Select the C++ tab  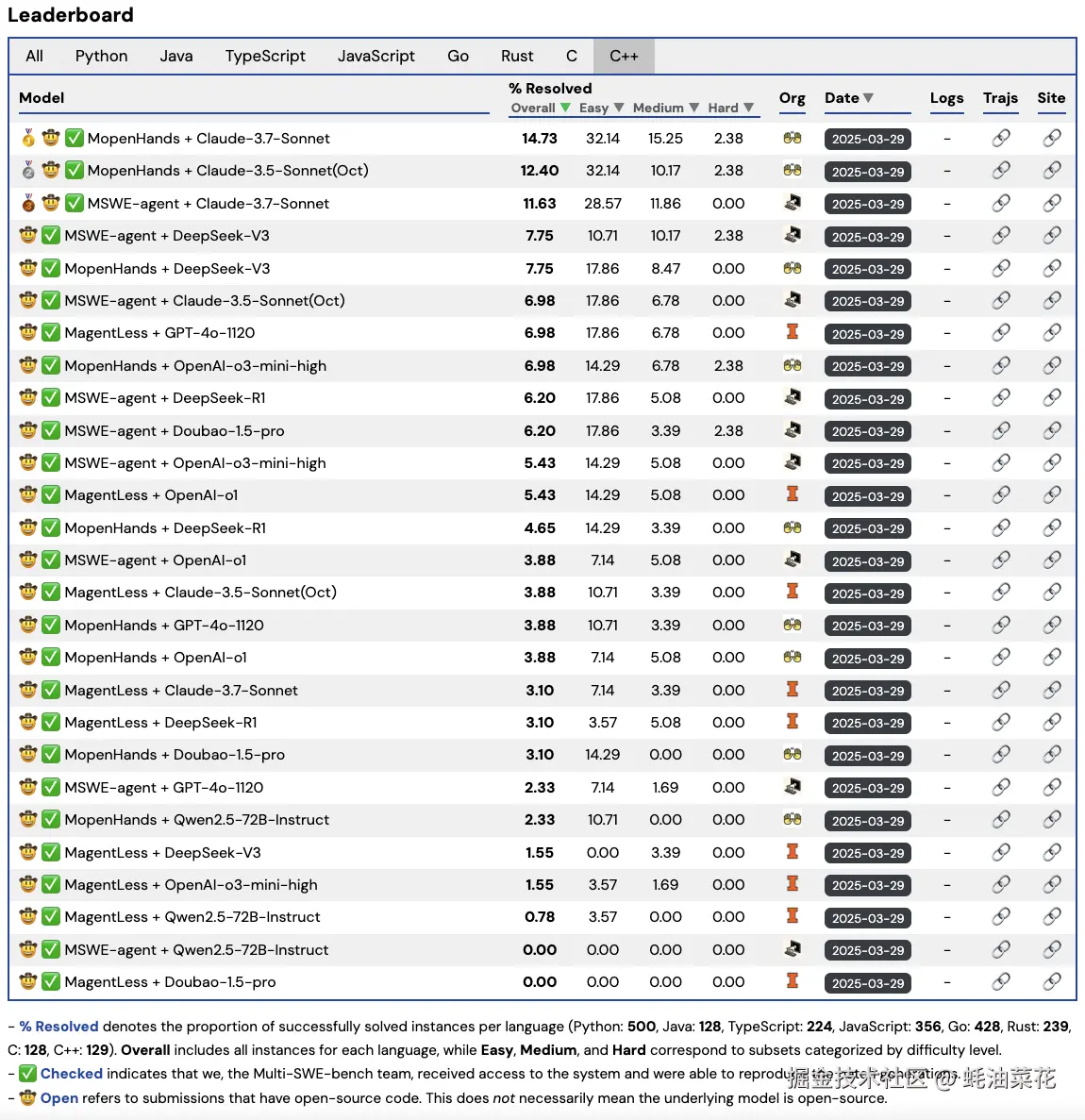click(x=624, y=56)
